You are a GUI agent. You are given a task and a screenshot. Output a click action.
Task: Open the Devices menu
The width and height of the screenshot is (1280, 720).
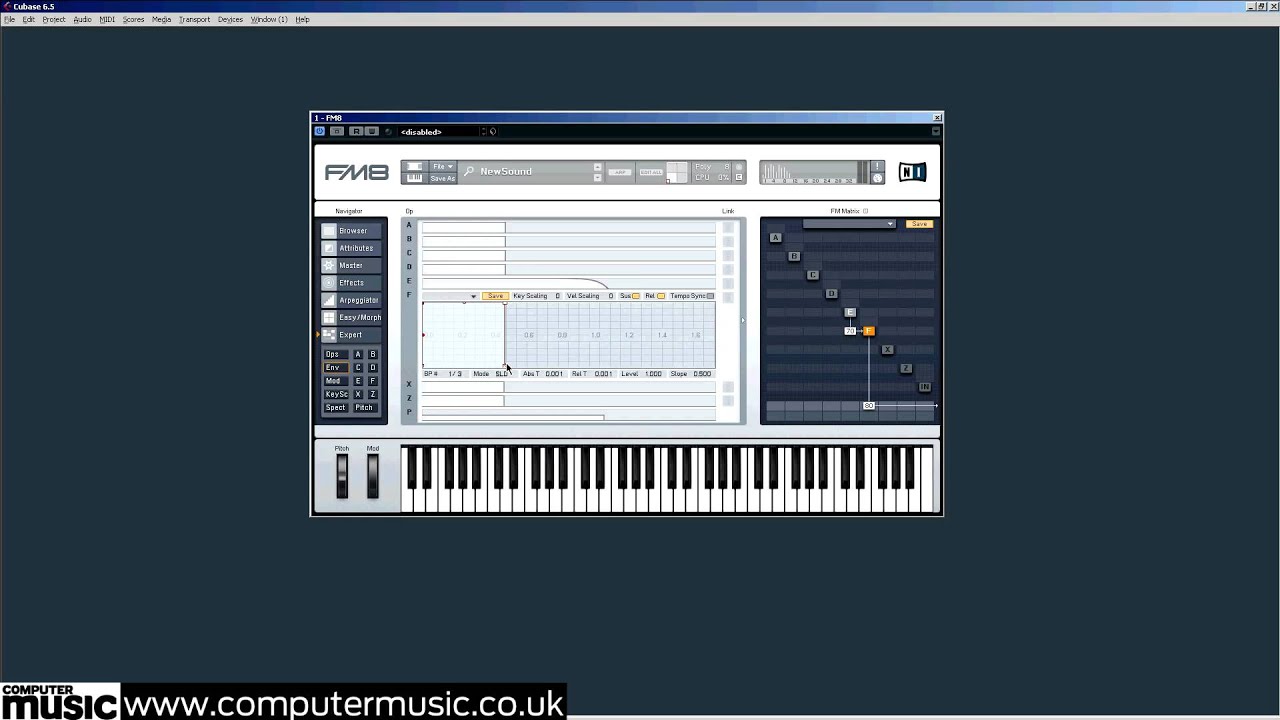tap(230, 19)
